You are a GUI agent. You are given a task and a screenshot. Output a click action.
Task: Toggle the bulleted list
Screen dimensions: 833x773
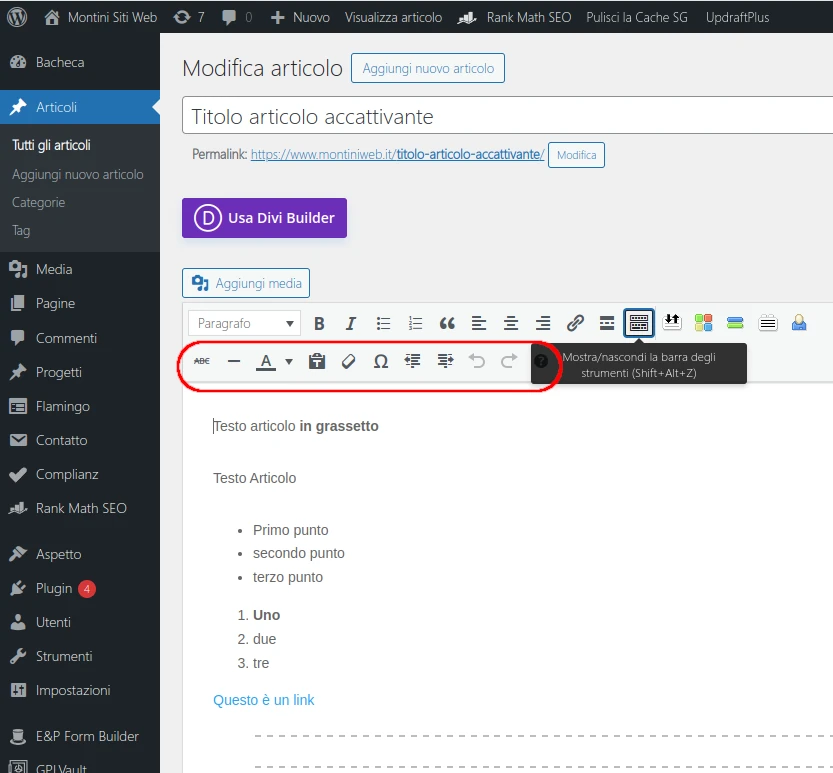(383, 323)
